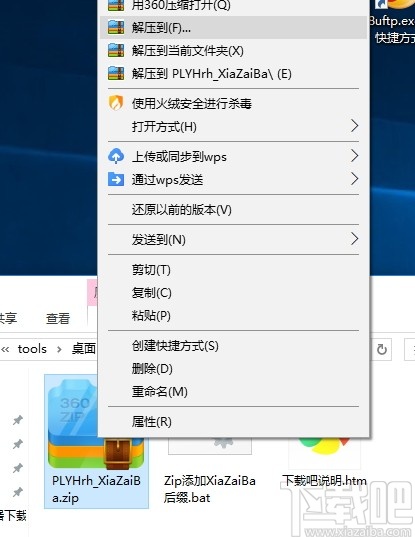Select 下载吧说明.htm file

click(x=324, y=481)
